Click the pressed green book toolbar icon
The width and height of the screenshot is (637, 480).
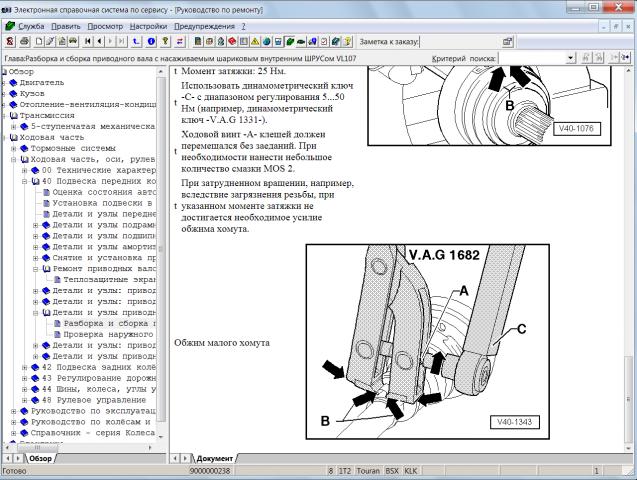[290, 41]
